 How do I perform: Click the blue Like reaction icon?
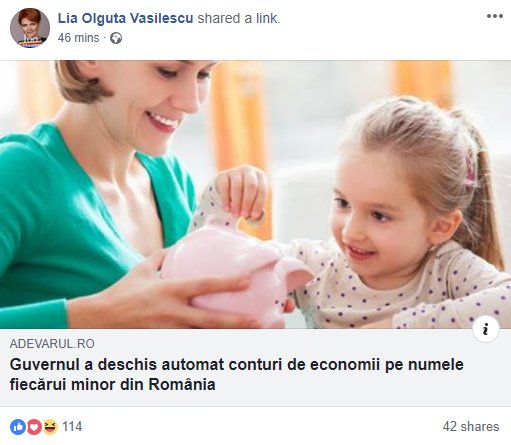[x=18, y=427]
